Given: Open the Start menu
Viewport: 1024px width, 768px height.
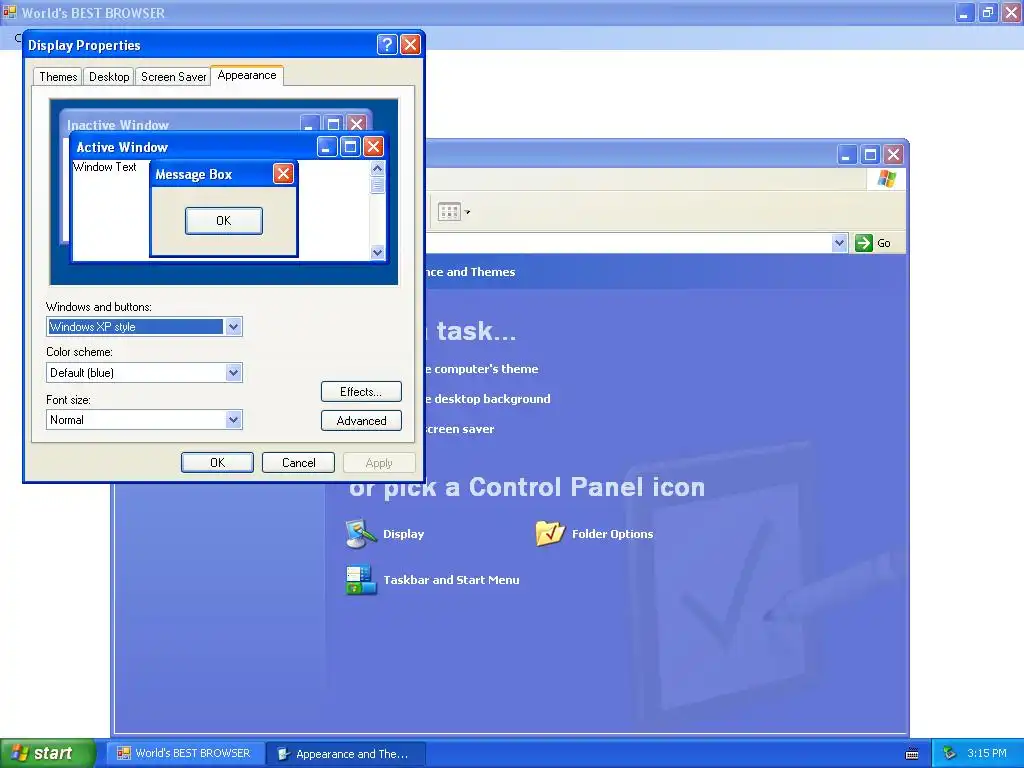Looking at the screenshot, I should pyautogui.click(x=47, y=753).
